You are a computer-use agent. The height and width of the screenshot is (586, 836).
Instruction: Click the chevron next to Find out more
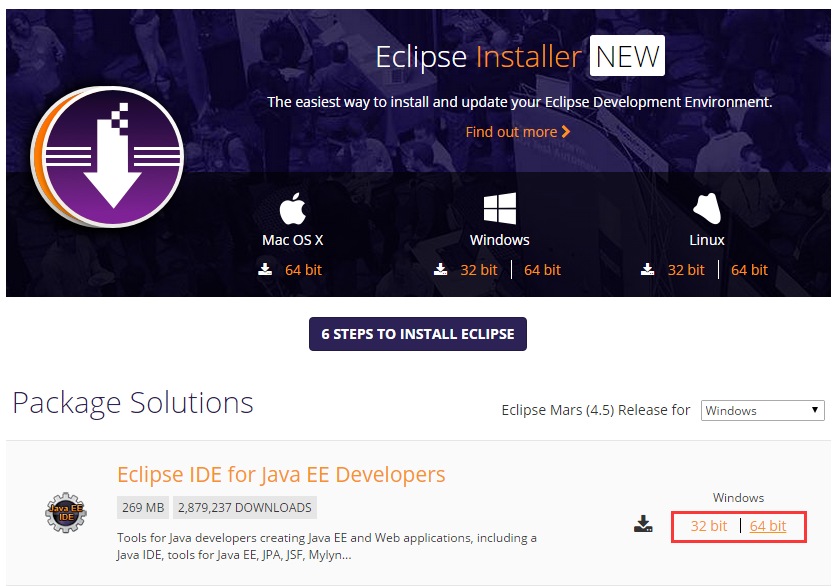coord(566,132)
